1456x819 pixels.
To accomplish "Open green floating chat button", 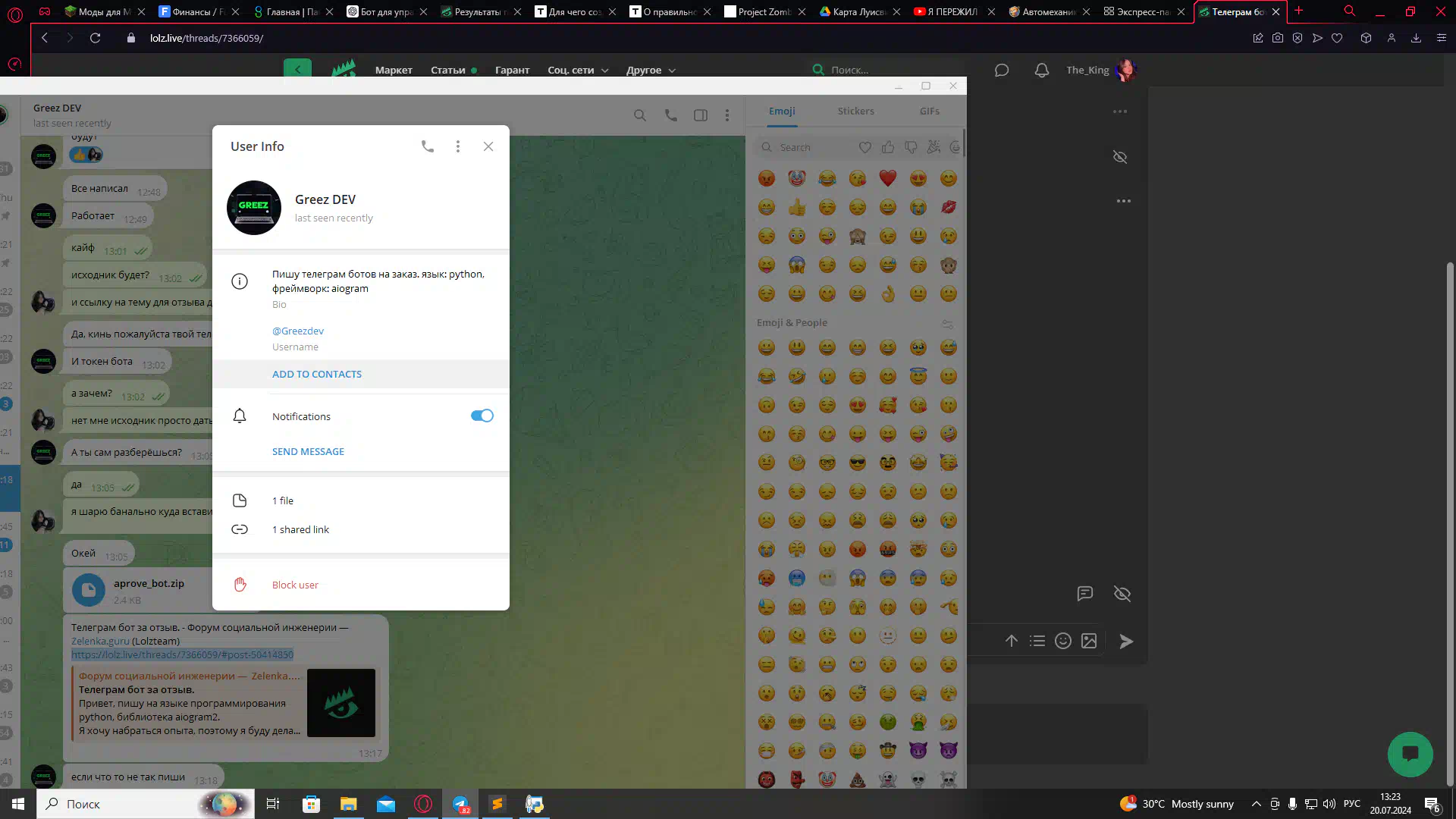I will tap(1410, 754).
